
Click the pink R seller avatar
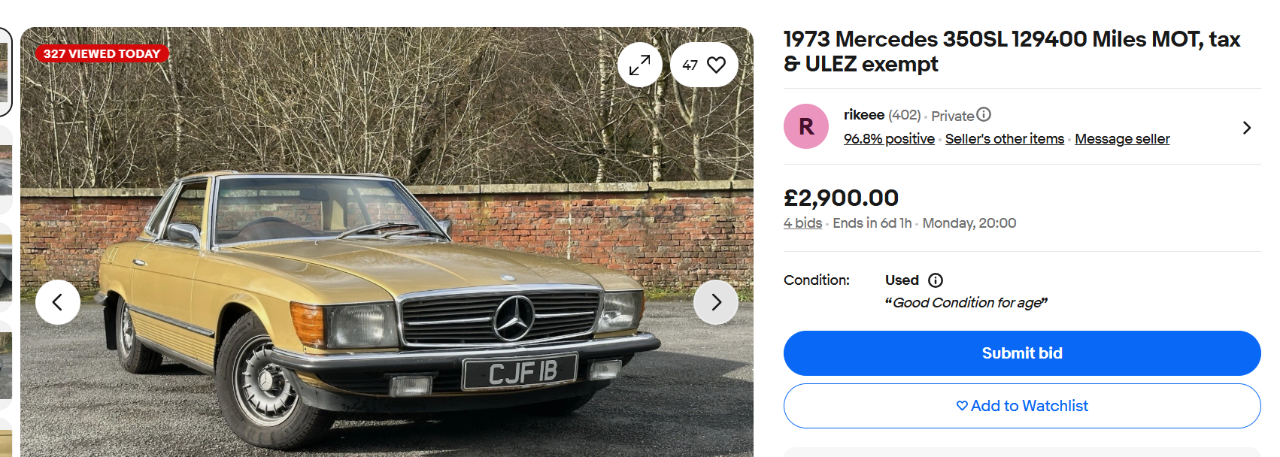(806, 127)
